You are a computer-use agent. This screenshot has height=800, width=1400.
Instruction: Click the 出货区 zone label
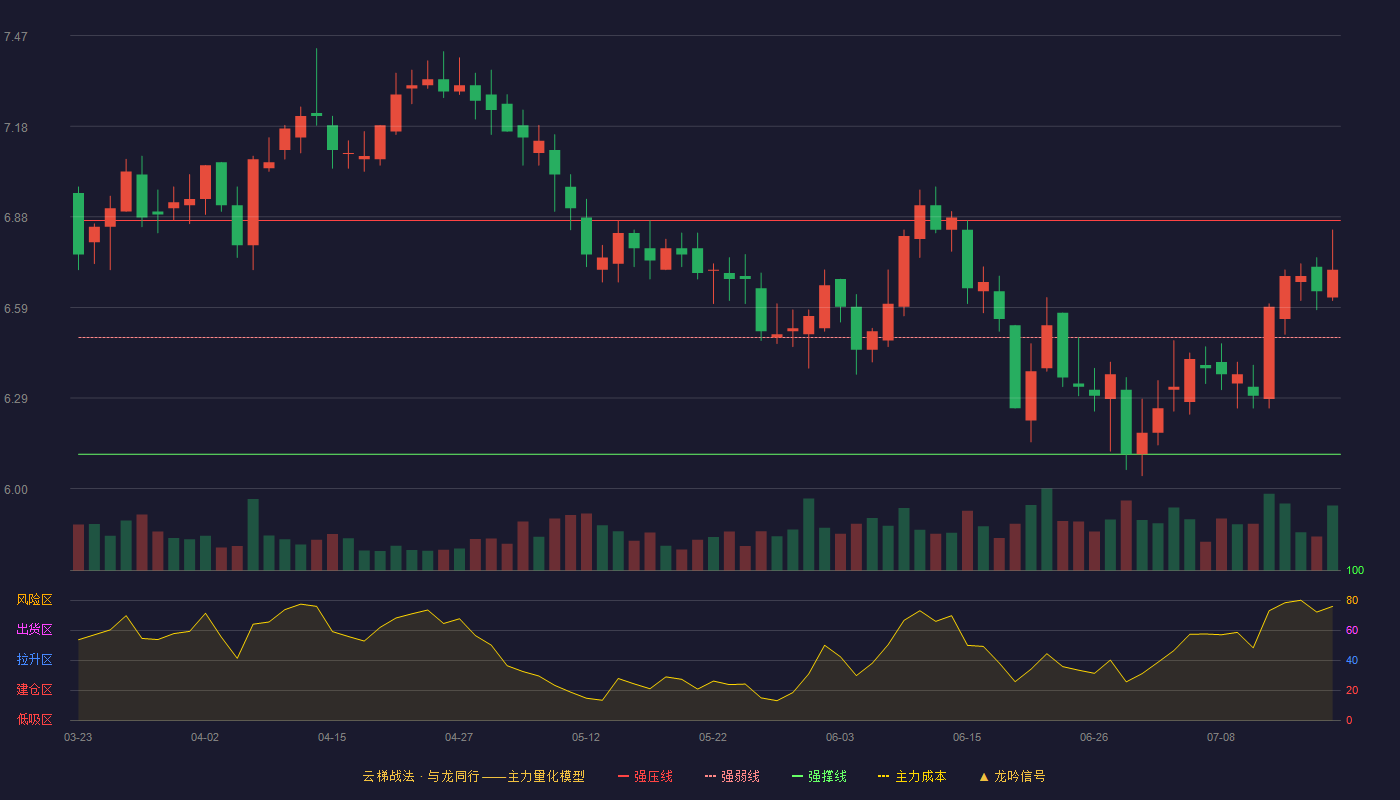[34, 630]
